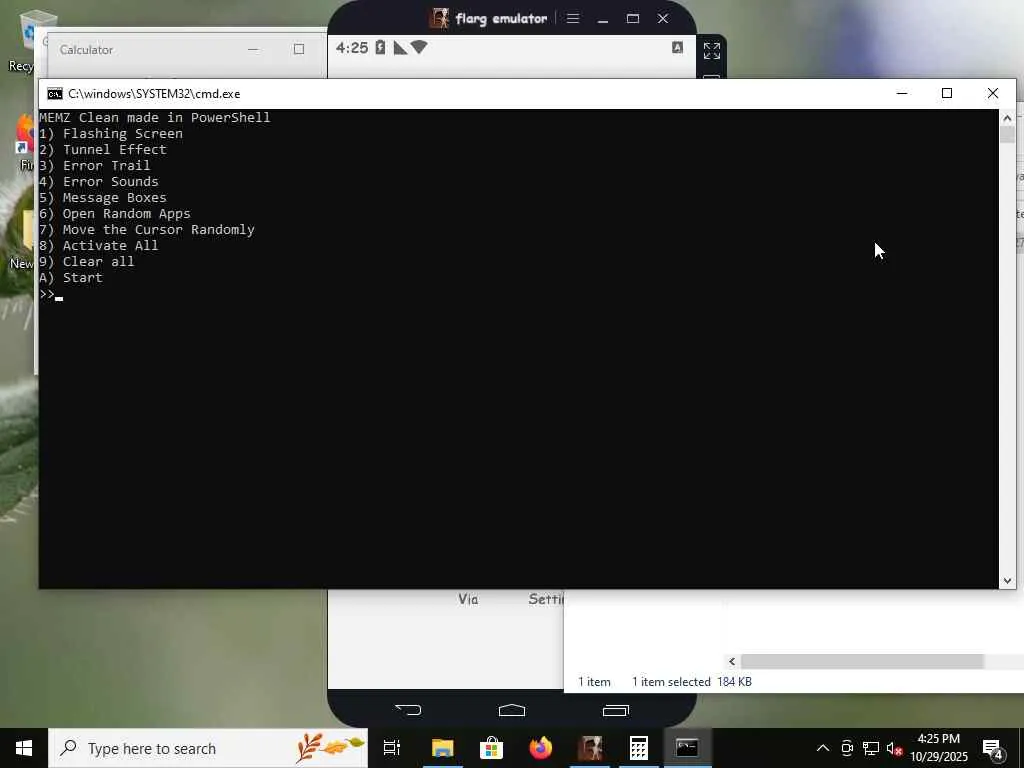Open the notification center icon

pos(993,749)
